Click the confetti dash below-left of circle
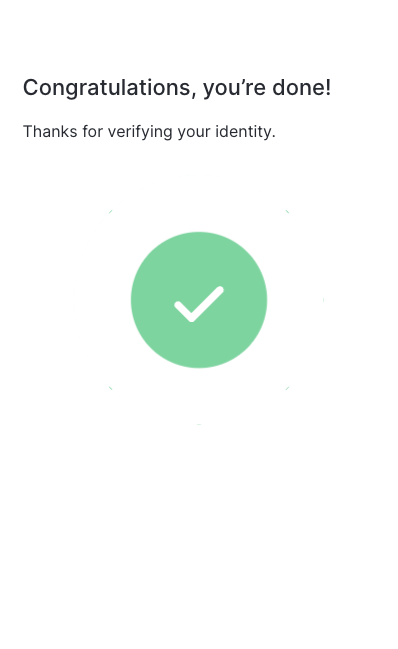This screenshot has height=649, width=398. 110,388
